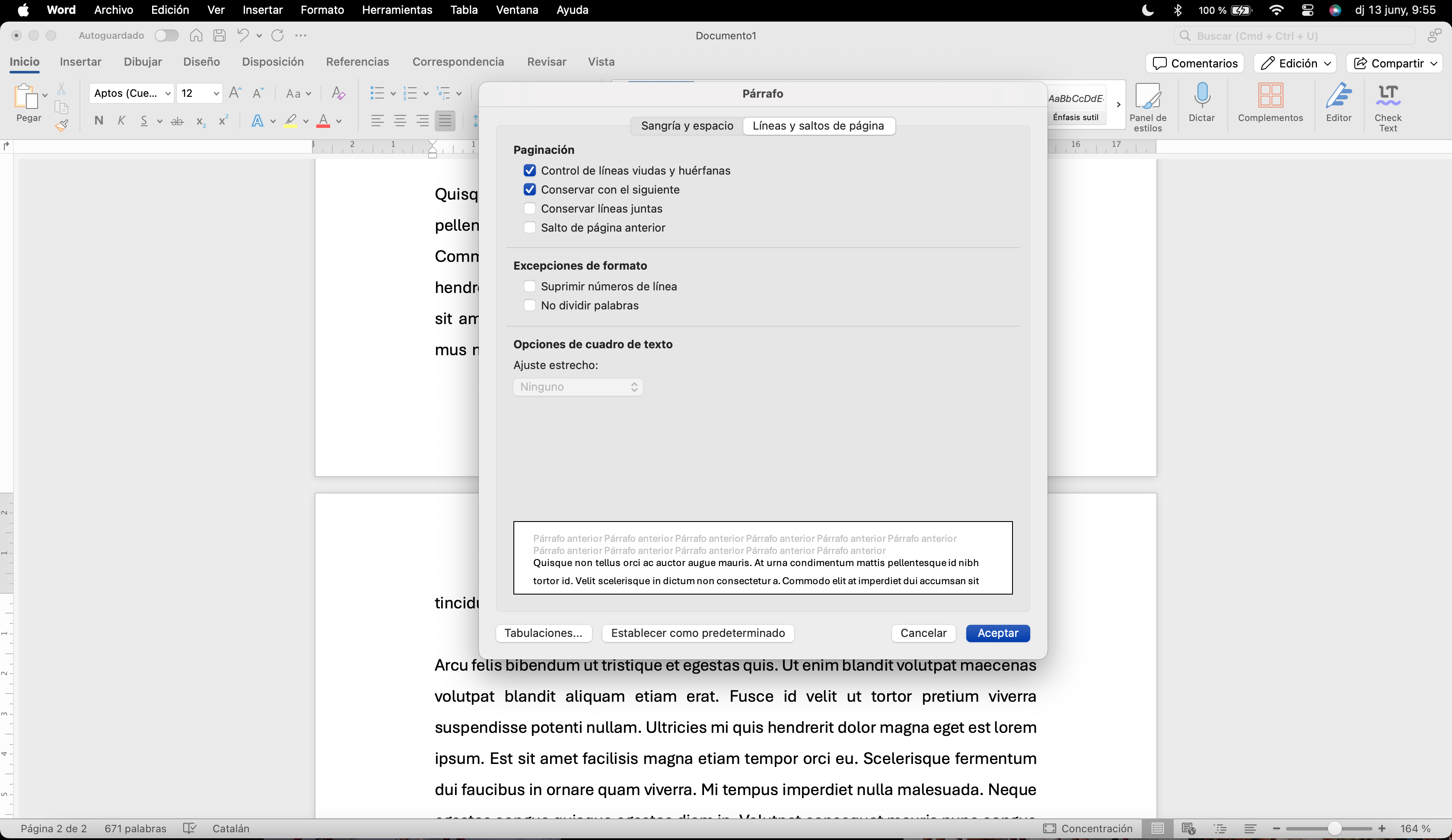Uncheck Conservar con el siguiente
The height and width of the screenshot is (840, 1452).
[529, 190]
